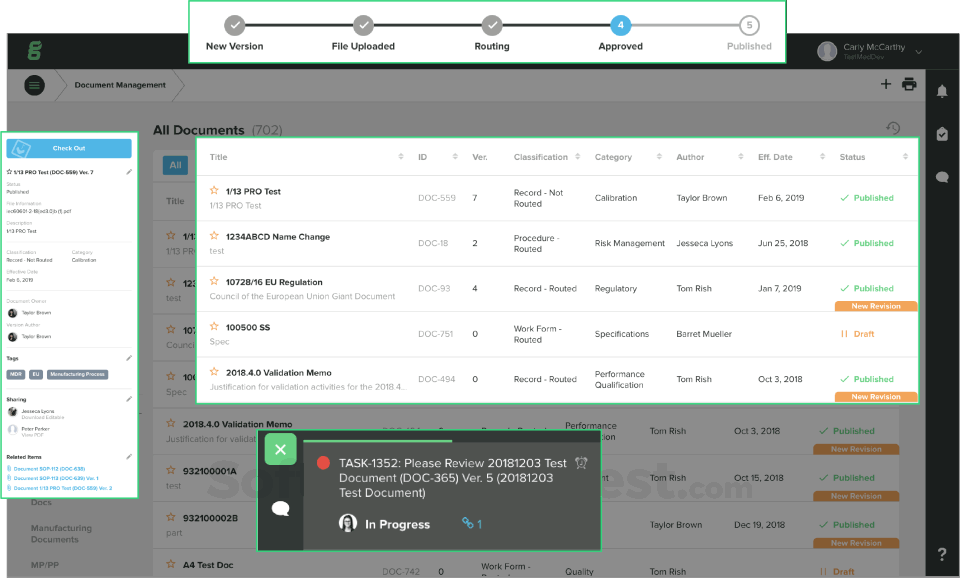Jump to the File Uploaded step
The image size is (960, 578).
363,26
